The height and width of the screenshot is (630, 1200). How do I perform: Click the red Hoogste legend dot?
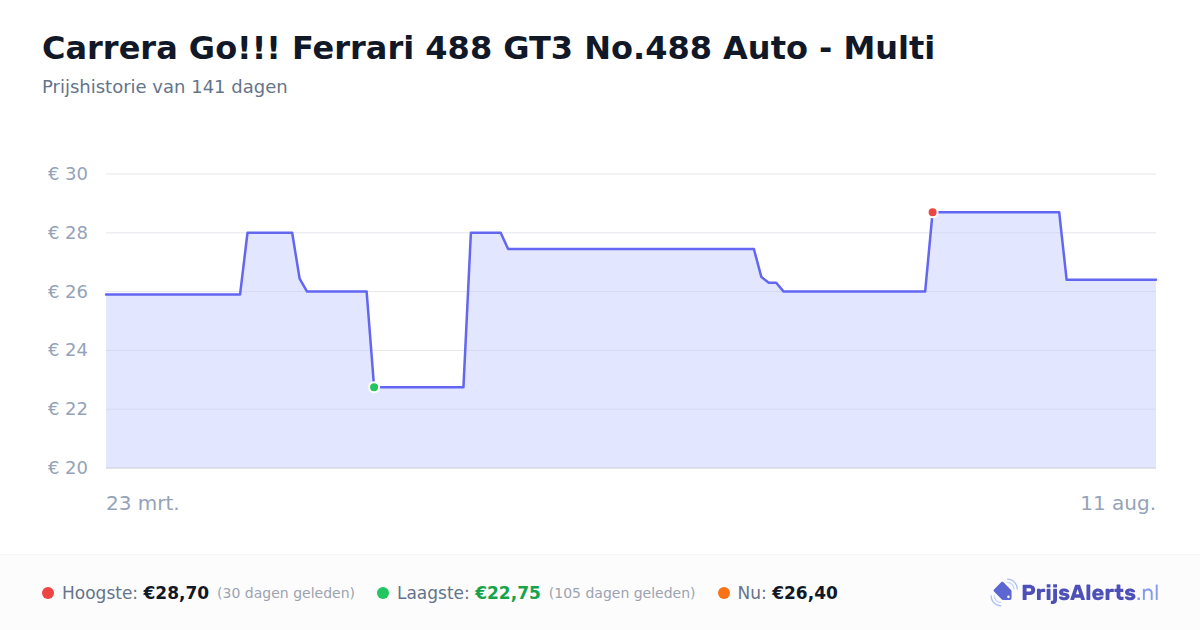coord(48,593)
